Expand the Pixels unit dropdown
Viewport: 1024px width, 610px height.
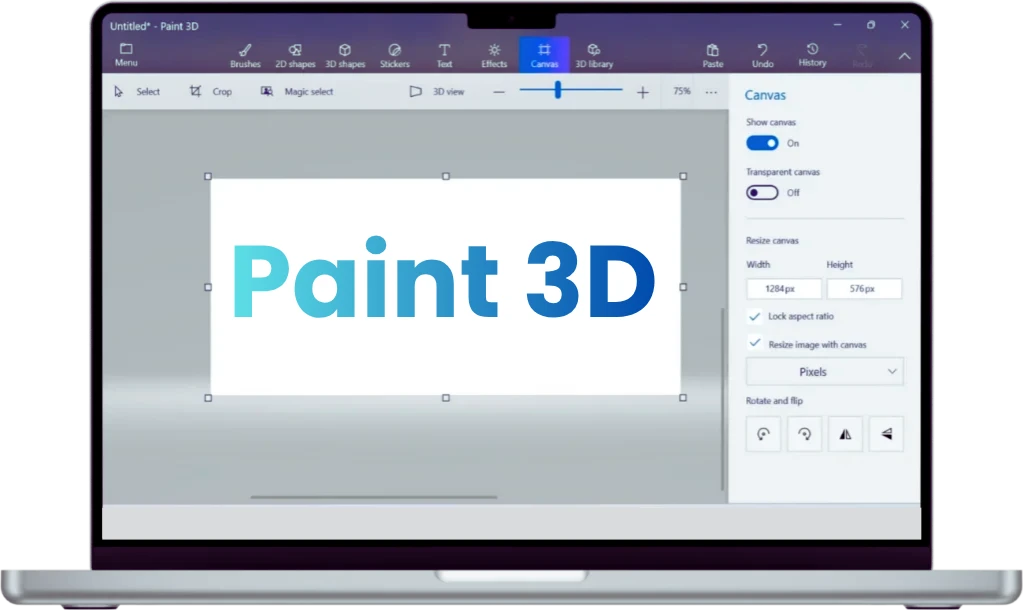point(824,372)
